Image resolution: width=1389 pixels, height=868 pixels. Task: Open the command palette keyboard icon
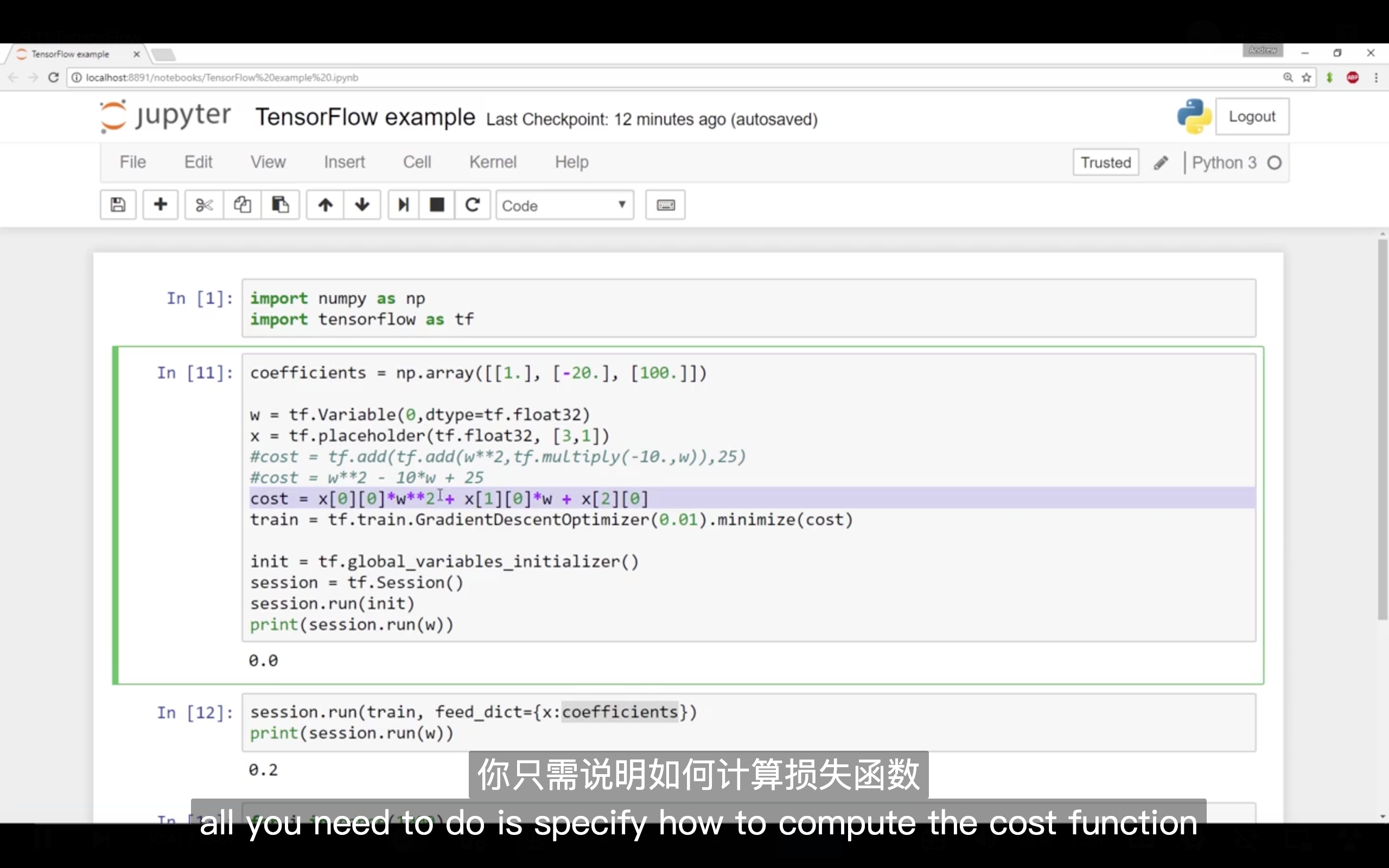click(x=664, y=205)
